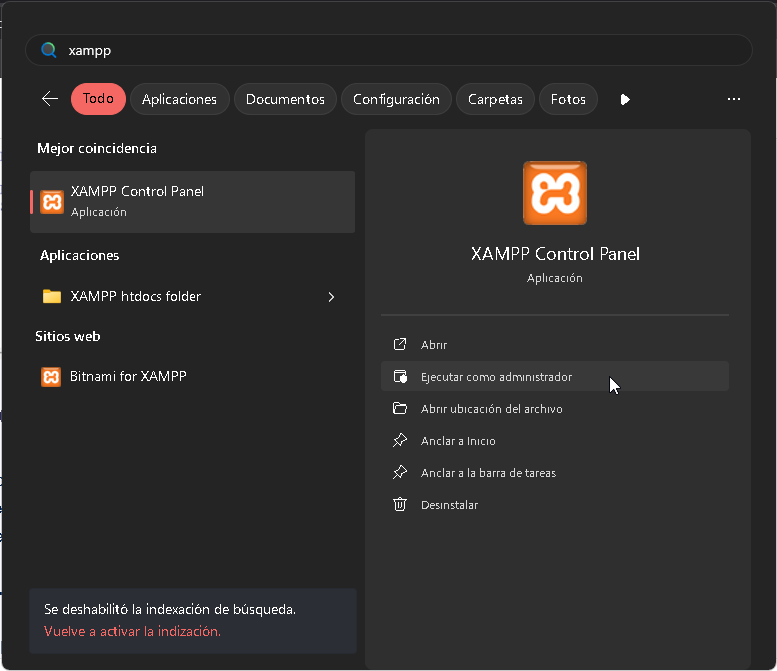Select the Aplicaciones filter tab
The width and height of the screenshot is (777, 671).
point(180,99)
